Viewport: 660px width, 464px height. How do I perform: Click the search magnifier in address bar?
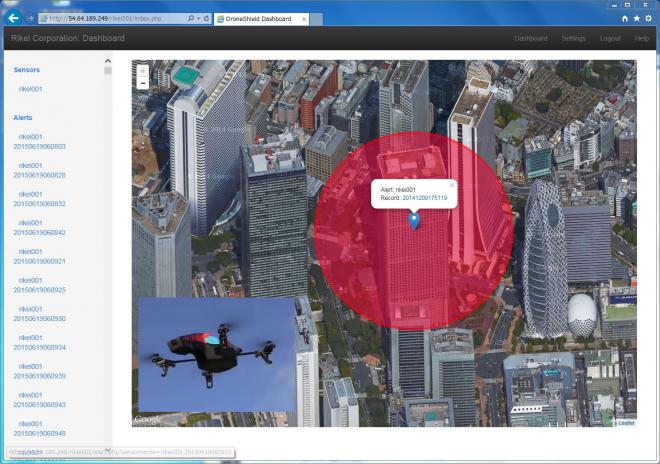pos(191,19)
